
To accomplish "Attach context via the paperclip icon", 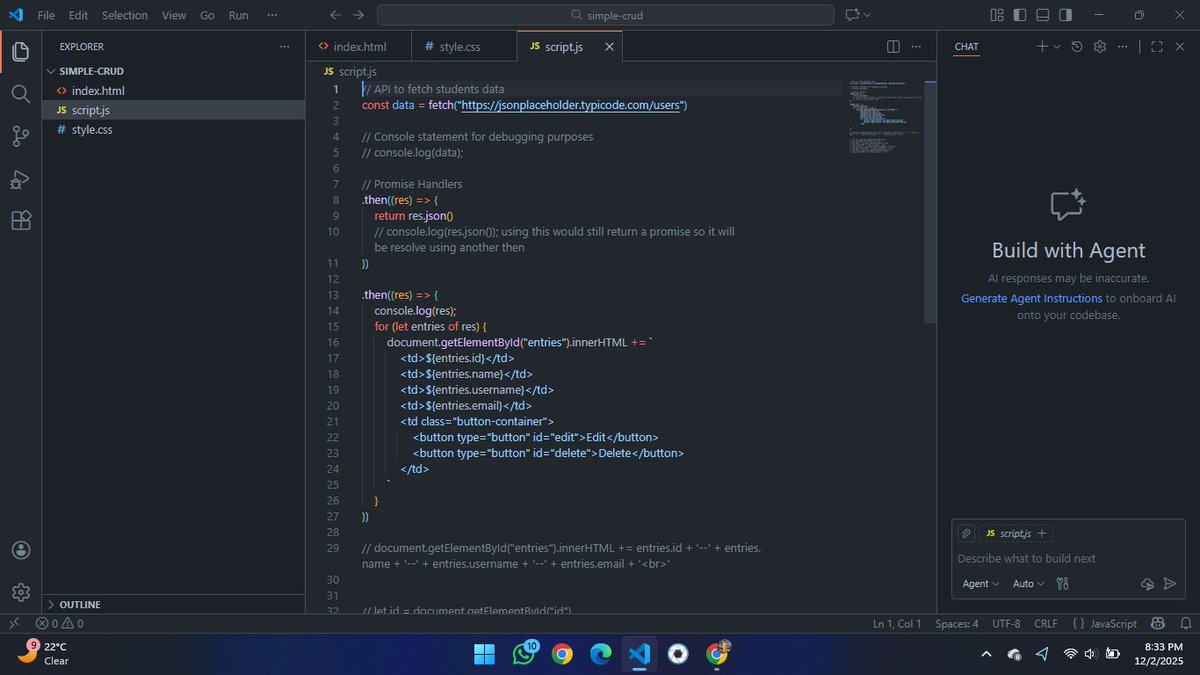I will [x=966, y=533].
